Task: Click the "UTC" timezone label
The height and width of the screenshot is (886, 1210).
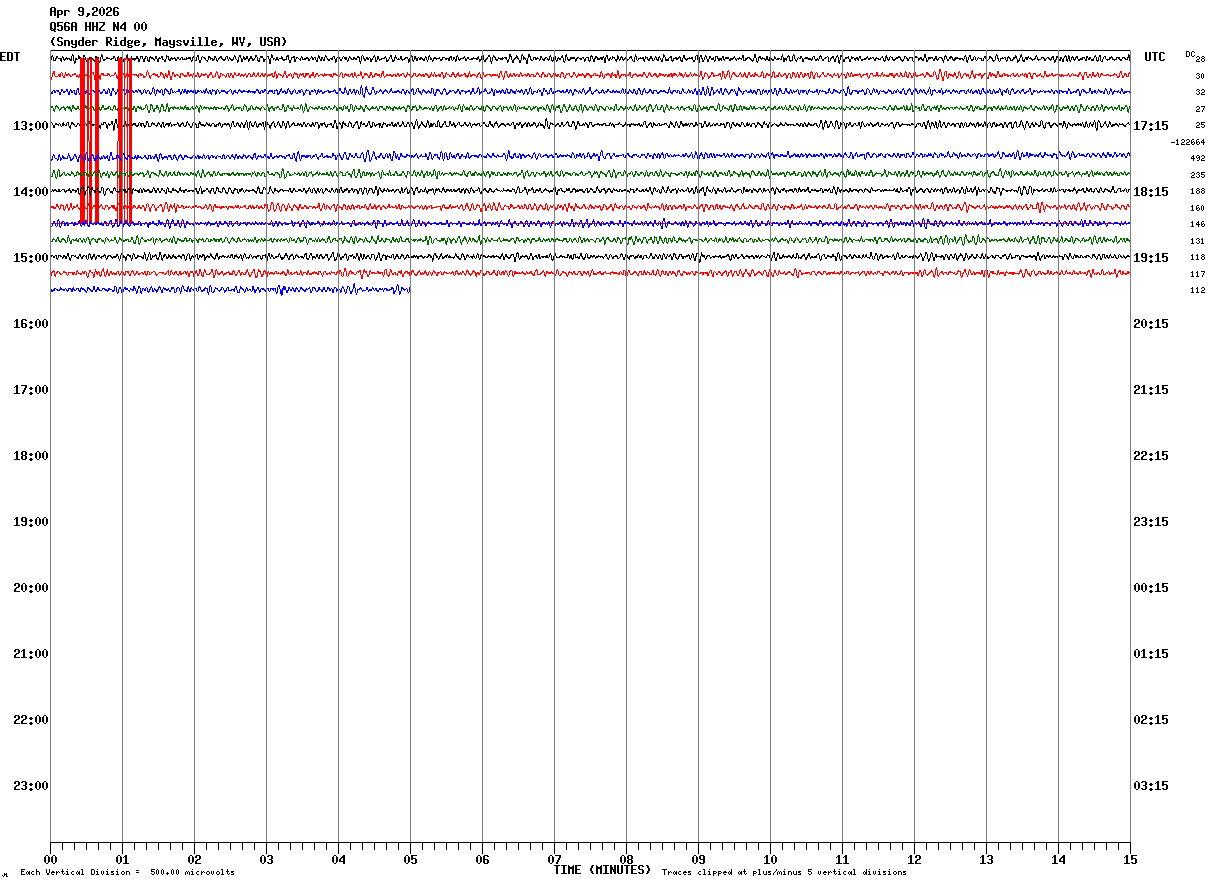Action: click(1155, 57)
